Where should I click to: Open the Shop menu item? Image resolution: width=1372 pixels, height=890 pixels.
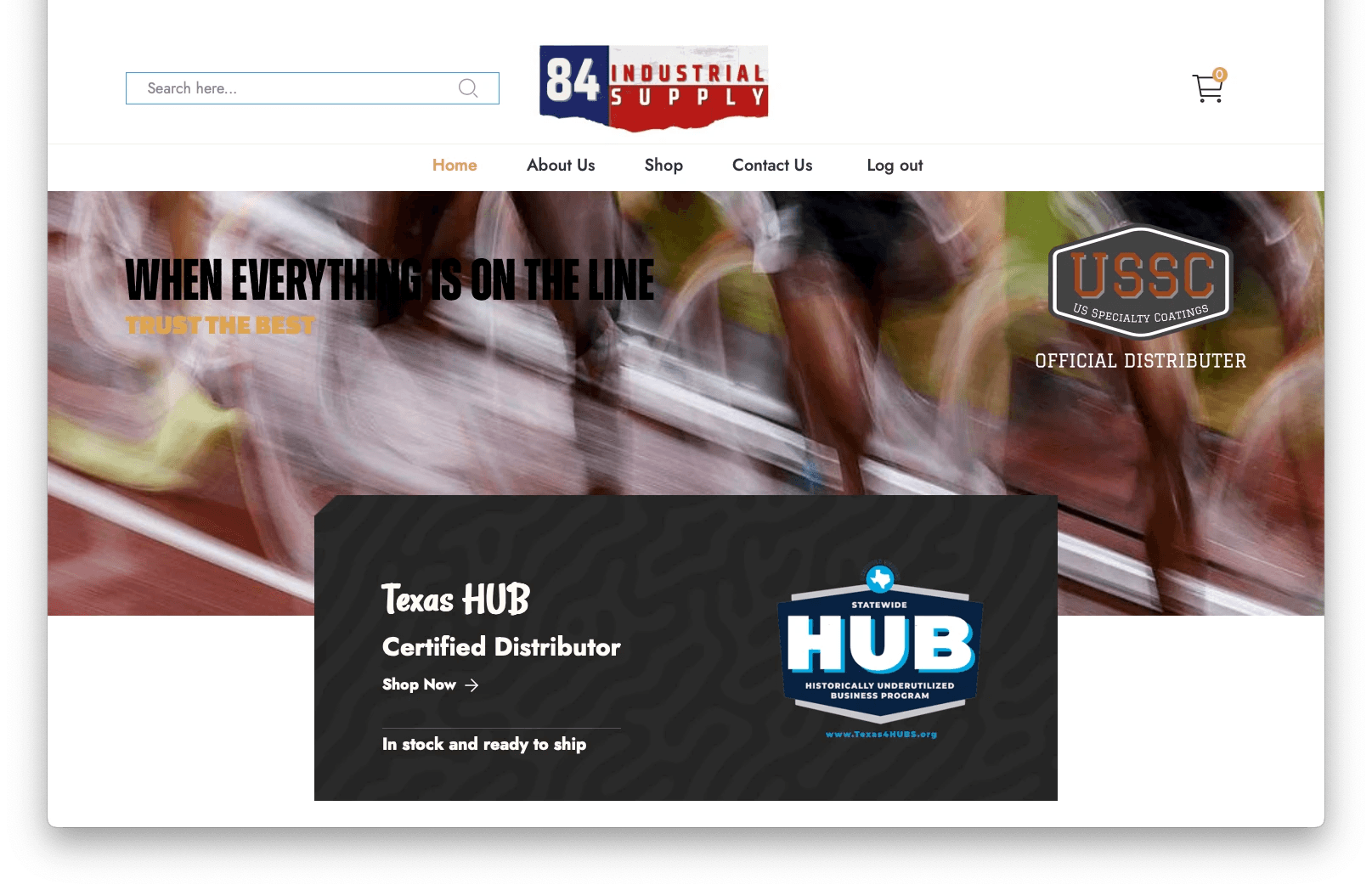[x=663, y=166]
